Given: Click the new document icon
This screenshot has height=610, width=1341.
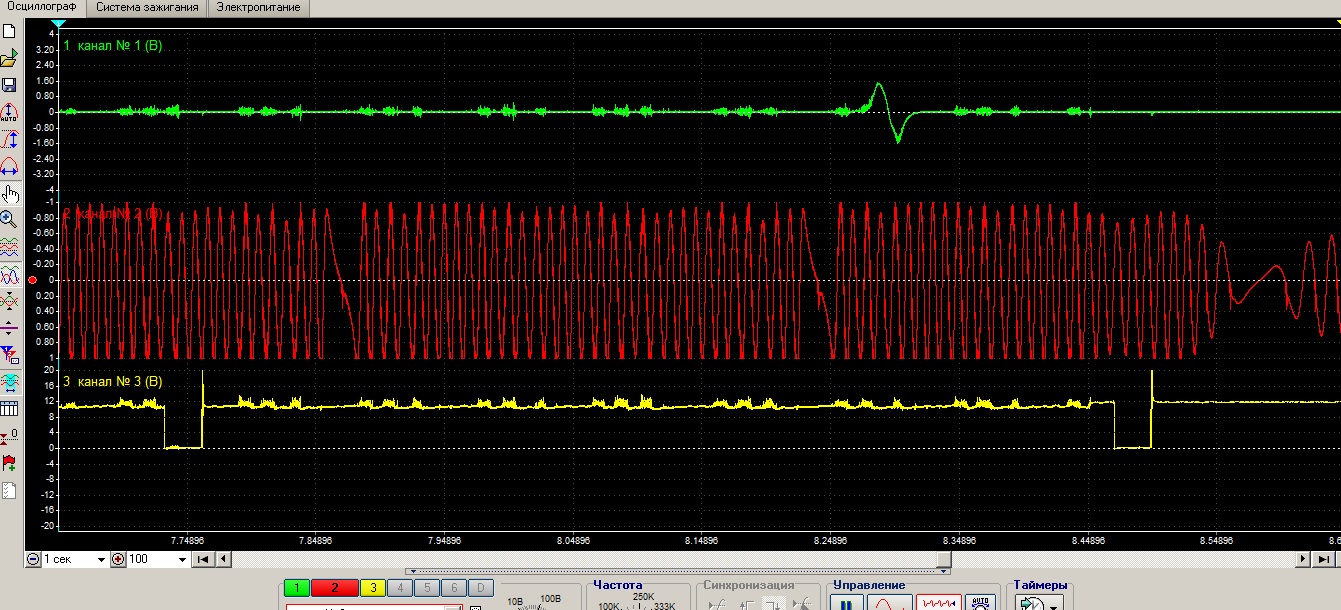Looking at the screenshot, I should pos(9,33).
